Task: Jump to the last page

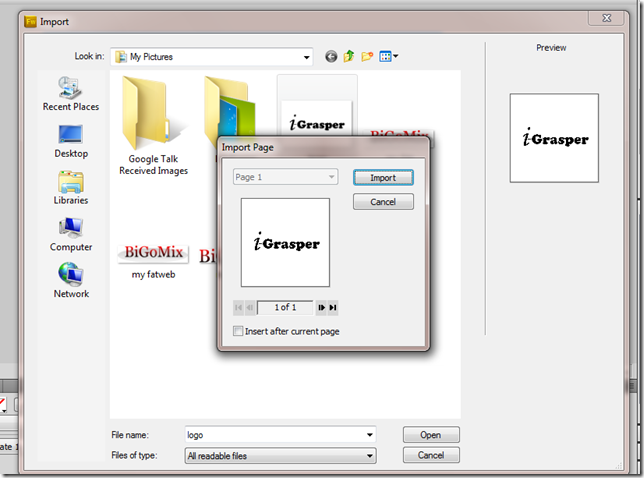Action: [x=333, y=308]
